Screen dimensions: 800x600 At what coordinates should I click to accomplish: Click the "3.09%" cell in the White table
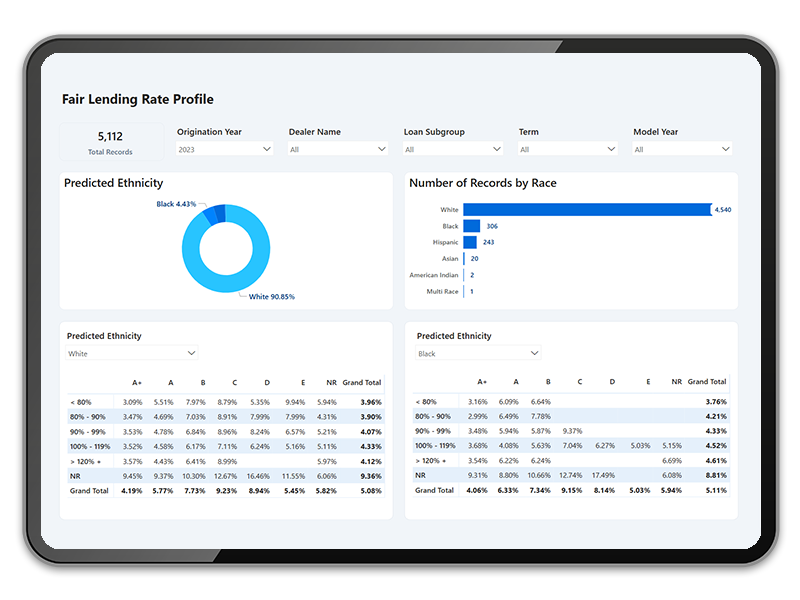pyautogui.click(x=133, y=402)
